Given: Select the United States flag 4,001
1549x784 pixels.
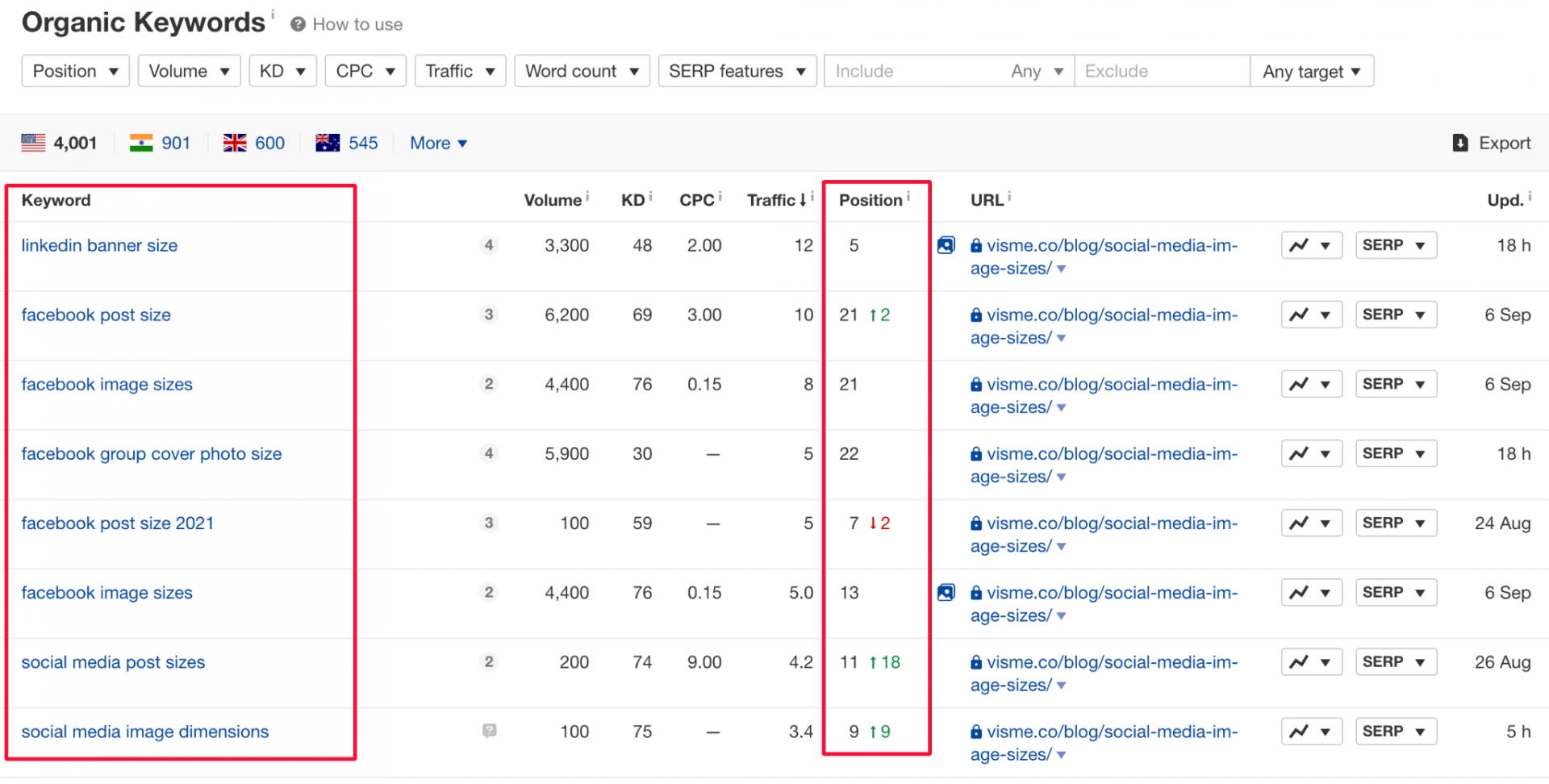Looking at the screenshot, I should 59,143.
